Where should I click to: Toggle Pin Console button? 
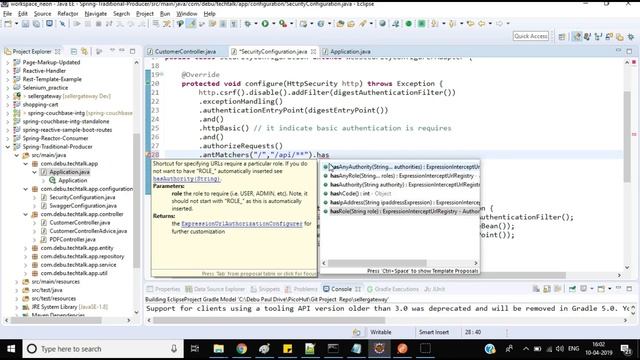click(x=572, y=289)
